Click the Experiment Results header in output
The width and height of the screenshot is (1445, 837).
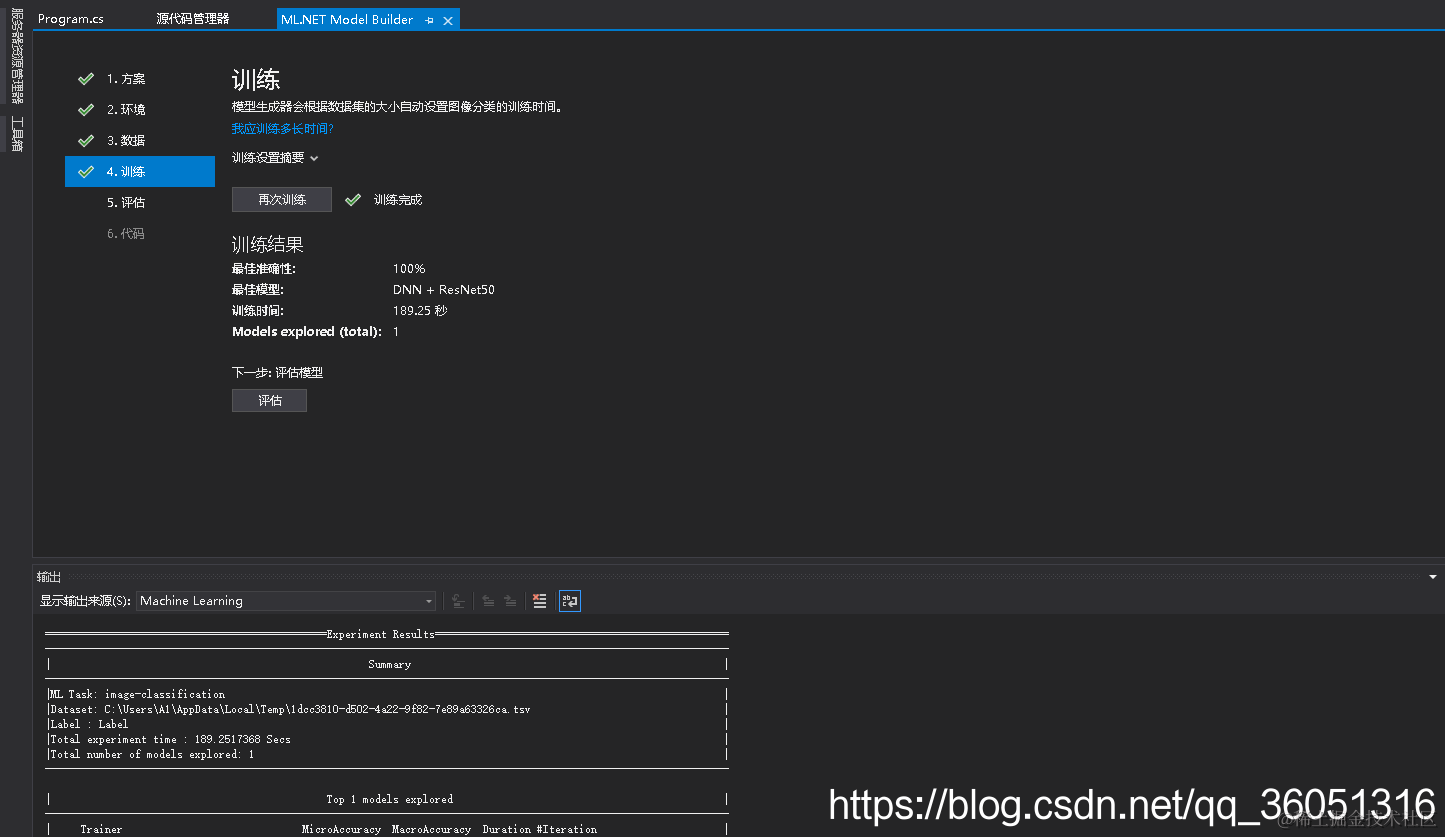click(381, 634)
